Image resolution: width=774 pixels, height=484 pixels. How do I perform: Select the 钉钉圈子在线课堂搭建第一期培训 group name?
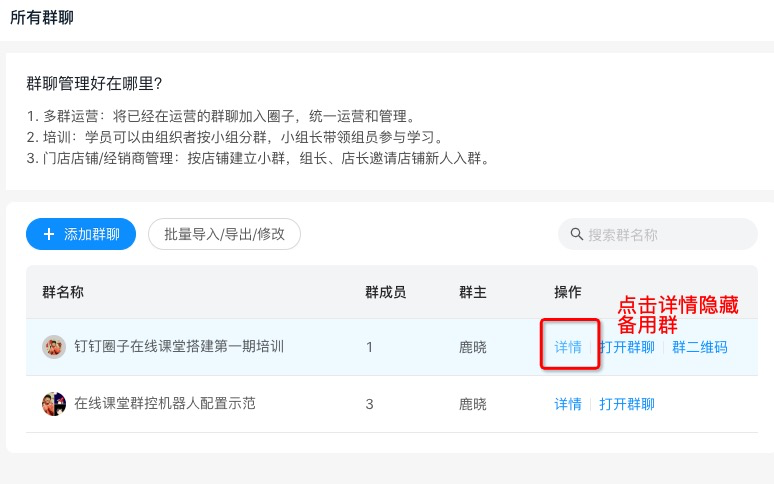179,347
